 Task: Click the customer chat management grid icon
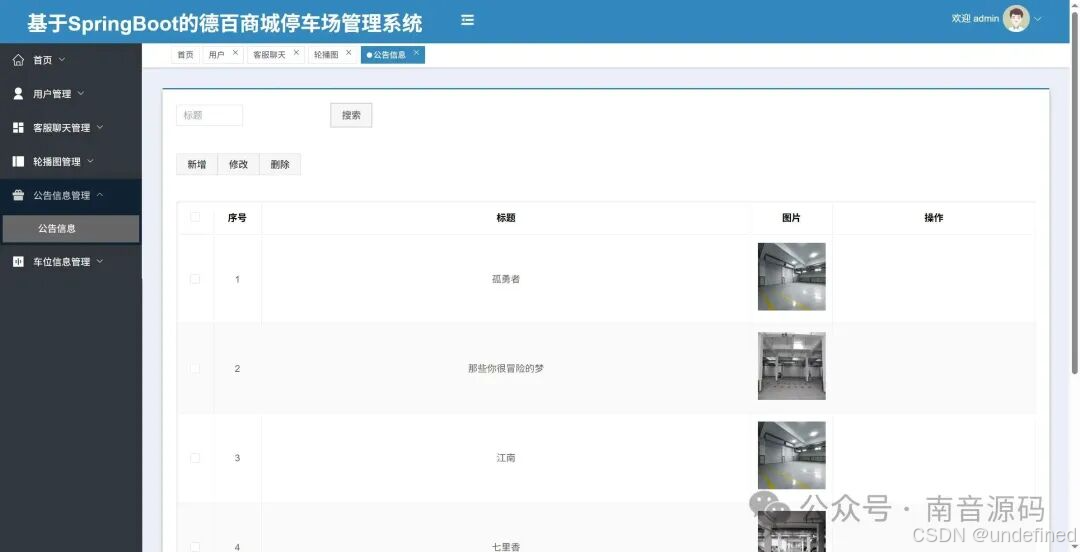pos(19,127)
